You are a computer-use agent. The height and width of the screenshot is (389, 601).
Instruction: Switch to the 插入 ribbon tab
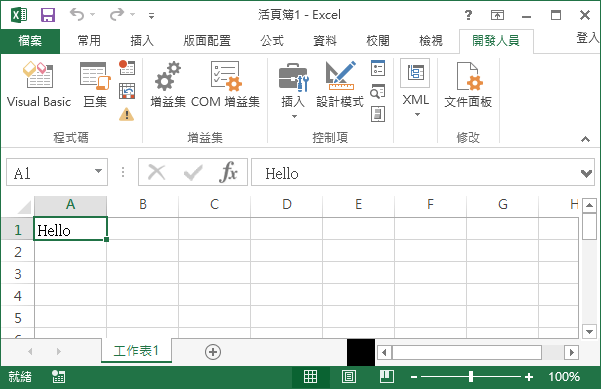142,40
